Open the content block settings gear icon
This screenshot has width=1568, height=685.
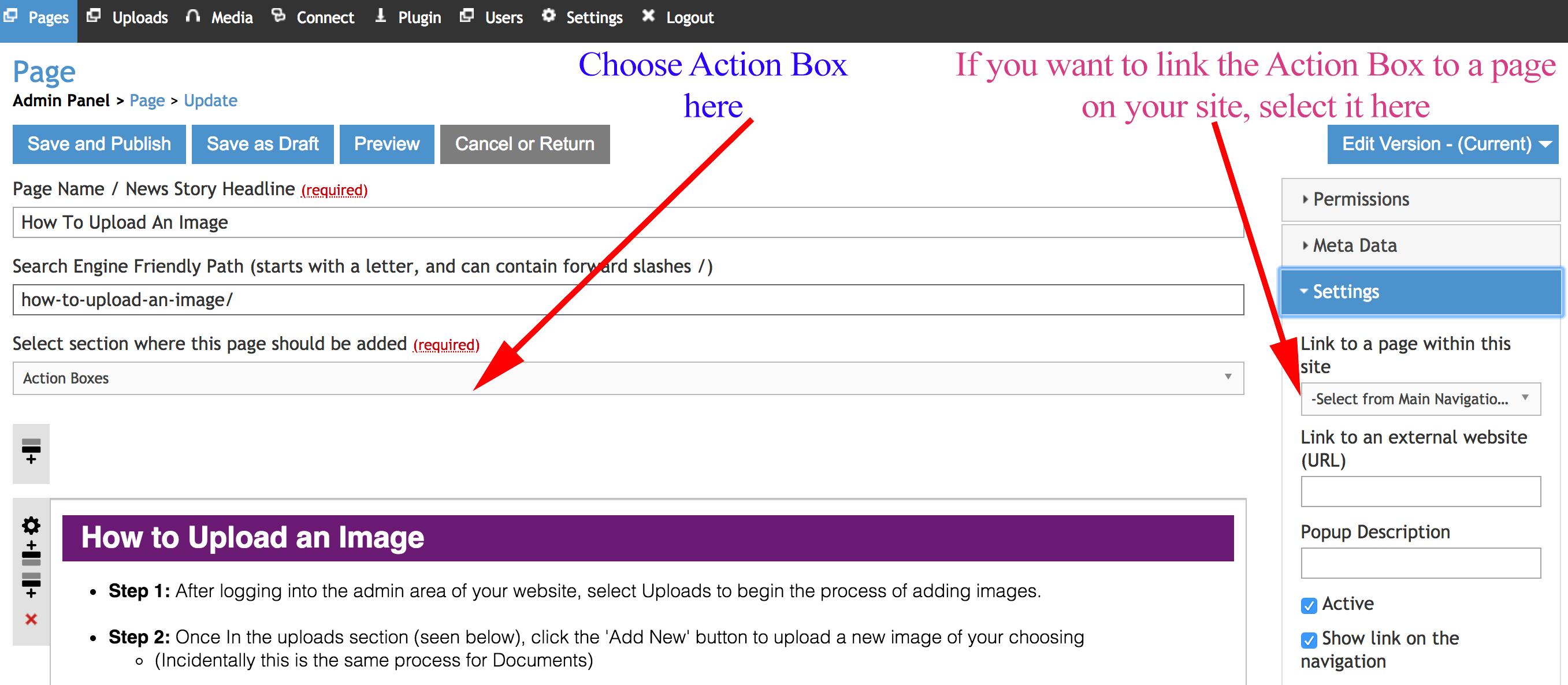coord(31,524)
